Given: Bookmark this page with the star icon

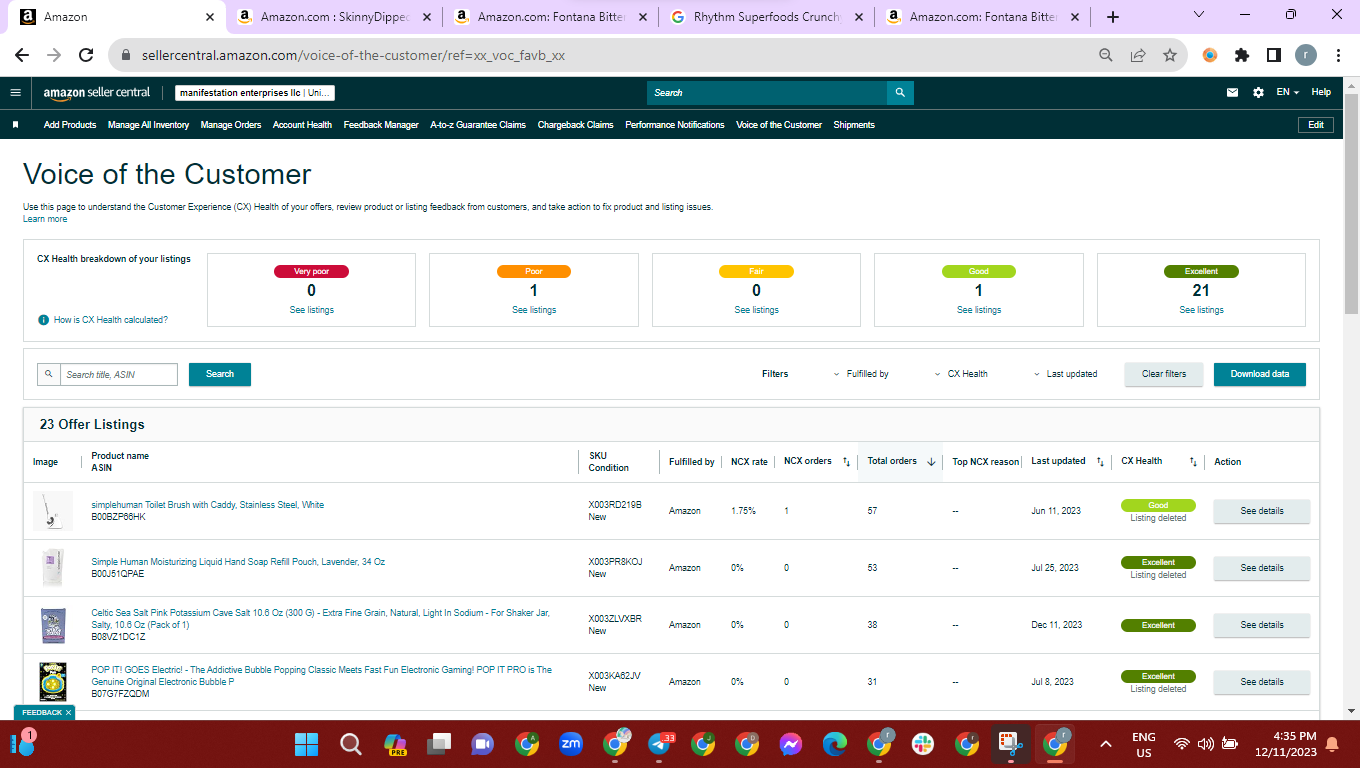Looking at the screenshot, I should pyautogui.click(x=1169, y=56).
